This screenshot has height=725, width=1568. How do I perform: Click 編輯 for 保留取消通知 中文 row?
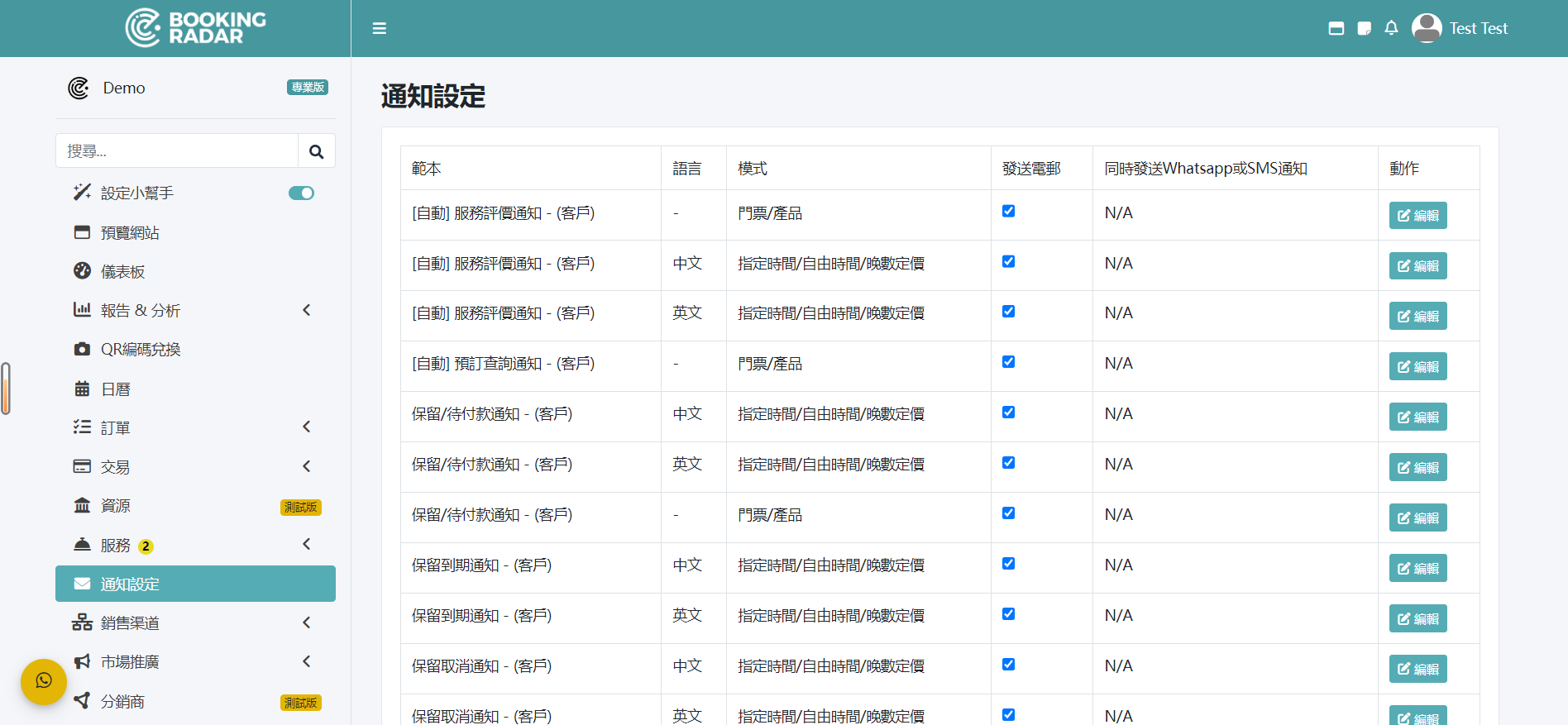1417,670
